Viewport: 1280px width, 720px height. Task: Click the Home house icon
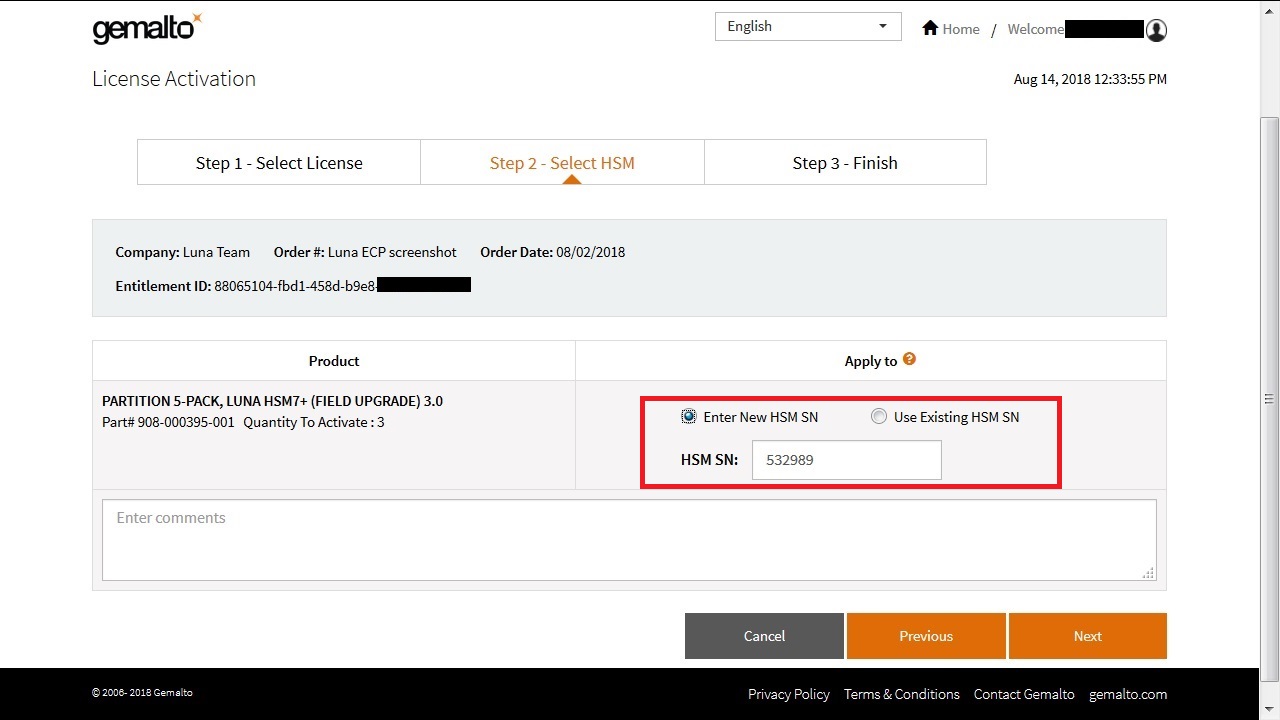pyautogui.click(x=930, y=28)
